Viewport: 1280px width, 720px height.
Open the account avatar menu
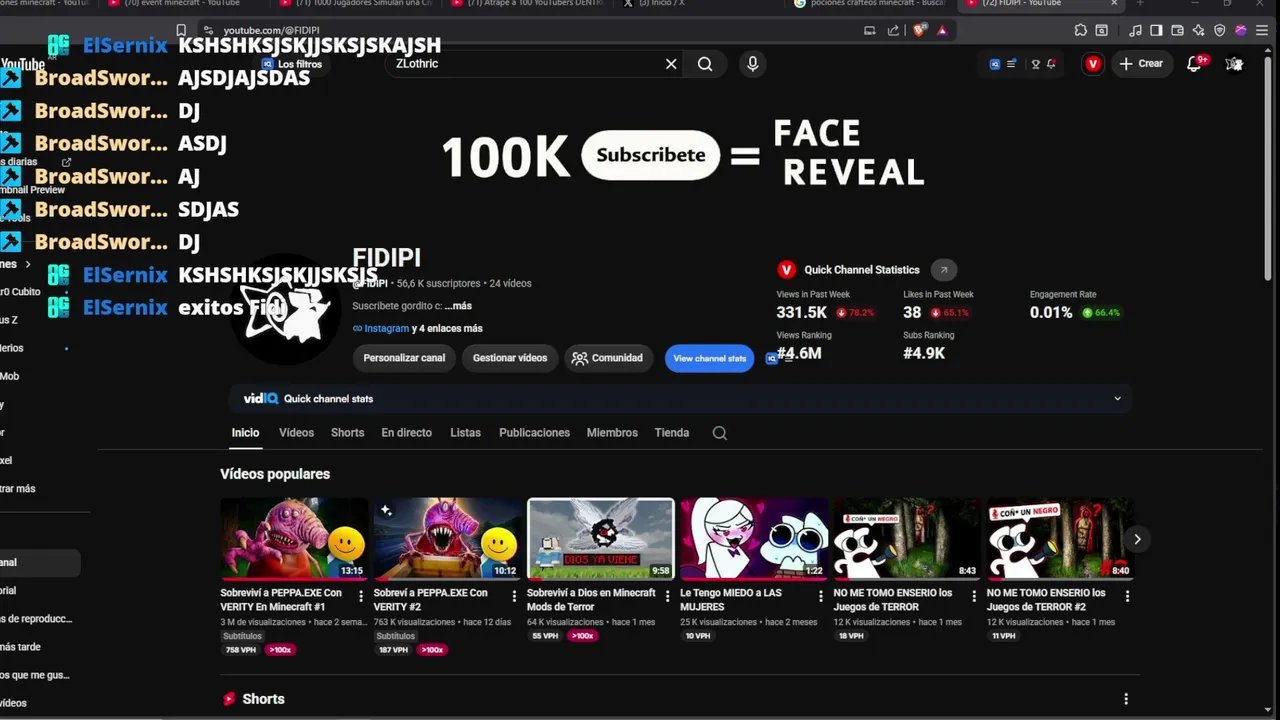1235,64
